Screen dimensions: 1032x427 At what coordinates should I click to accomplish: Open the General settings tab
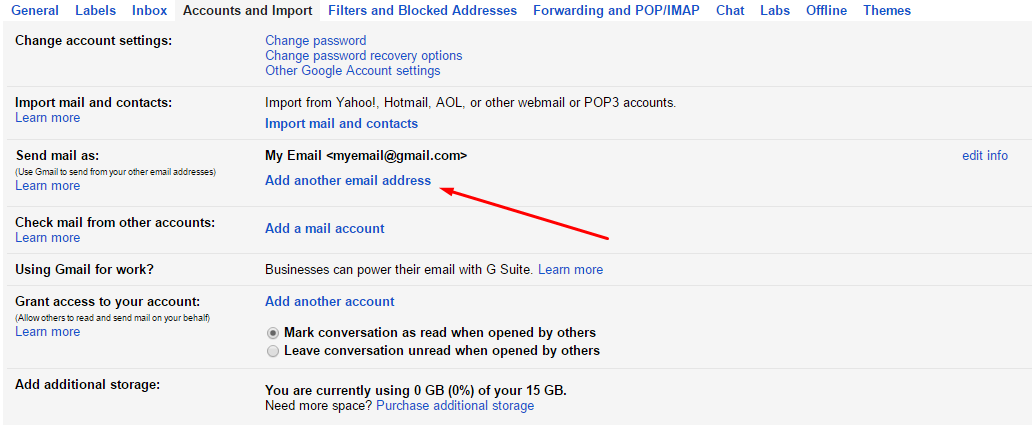[34, 11]
